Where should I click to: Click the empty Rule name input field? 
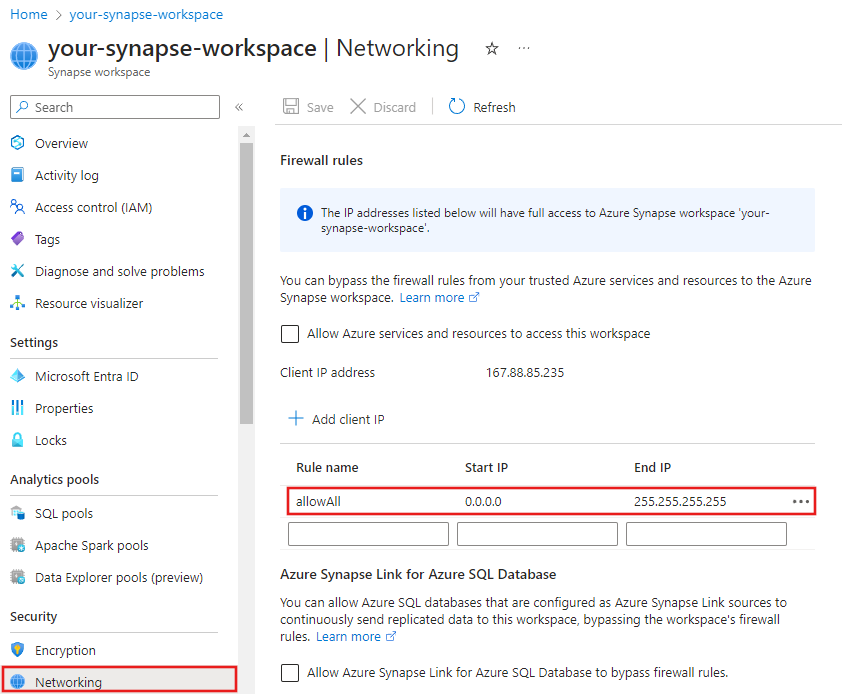tap(368, 533)
